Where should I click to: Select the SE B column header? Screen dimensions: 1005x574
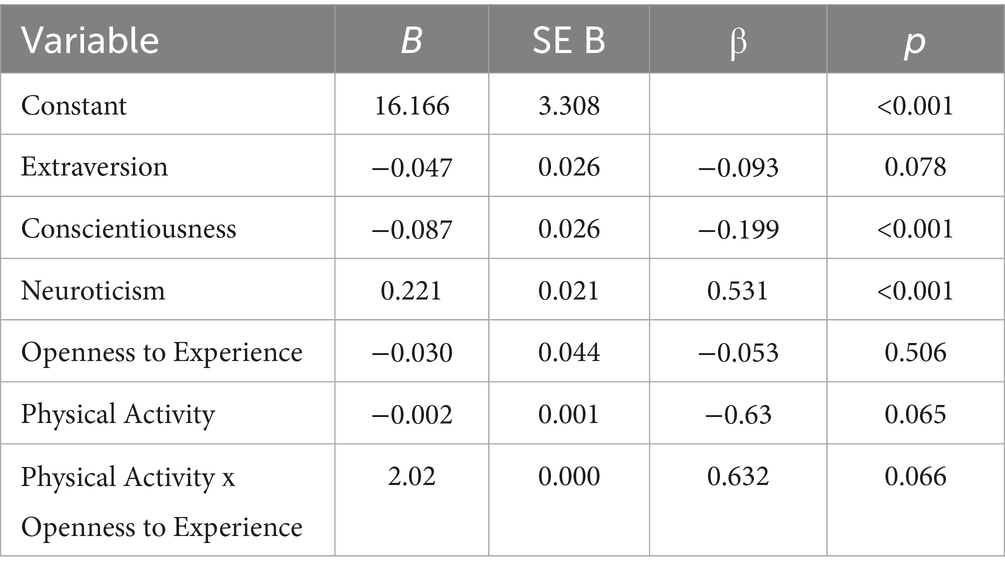click(x=568, y=39)
